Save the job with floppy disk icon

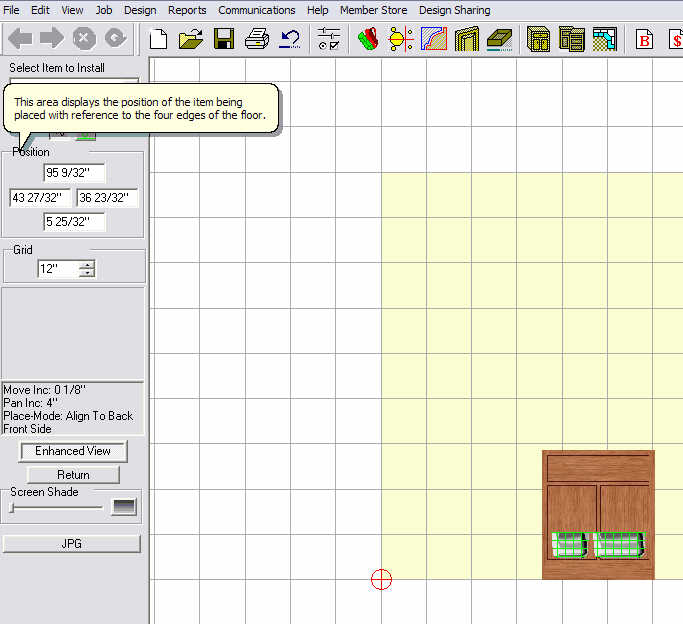pyautogui.click(x=224, y=39)
